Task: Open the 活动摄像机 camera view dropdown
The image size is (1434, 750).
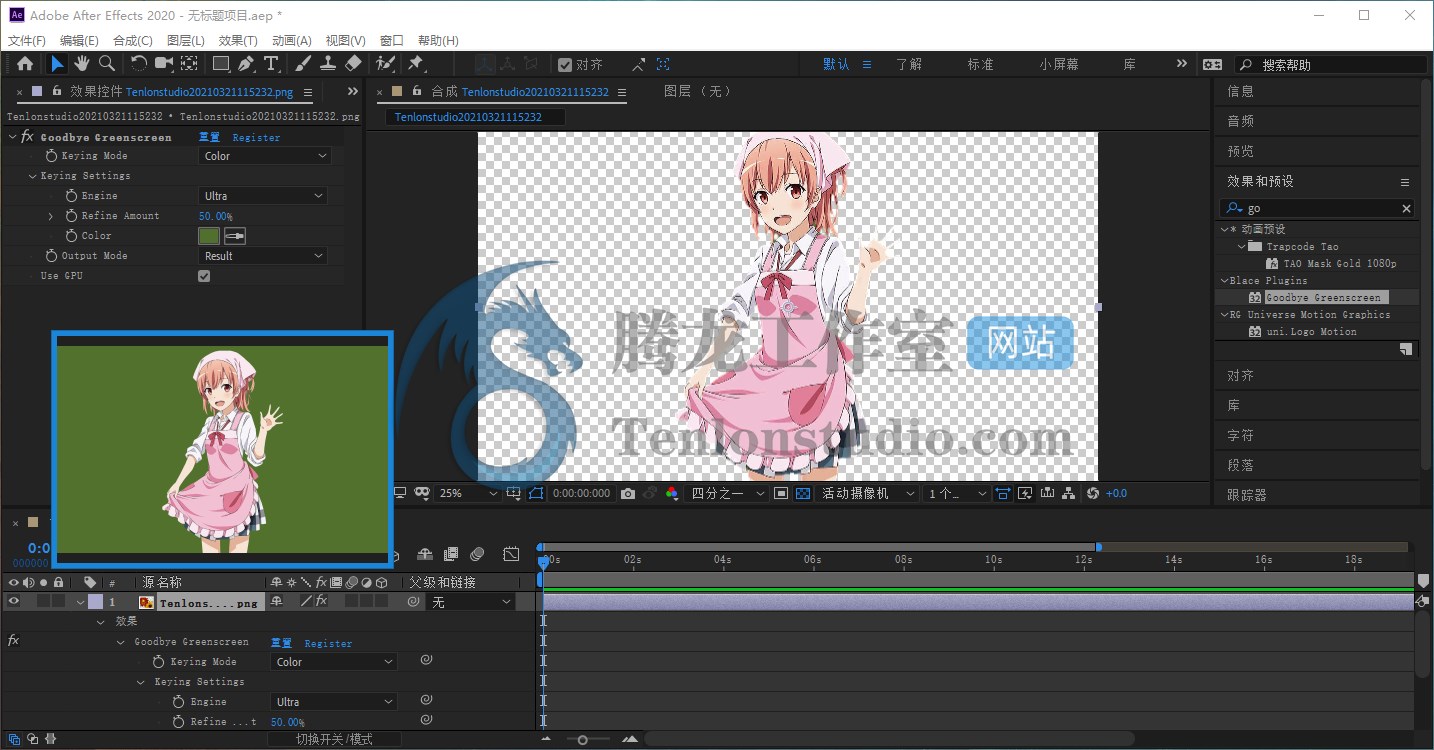Action: coord(868,493)
